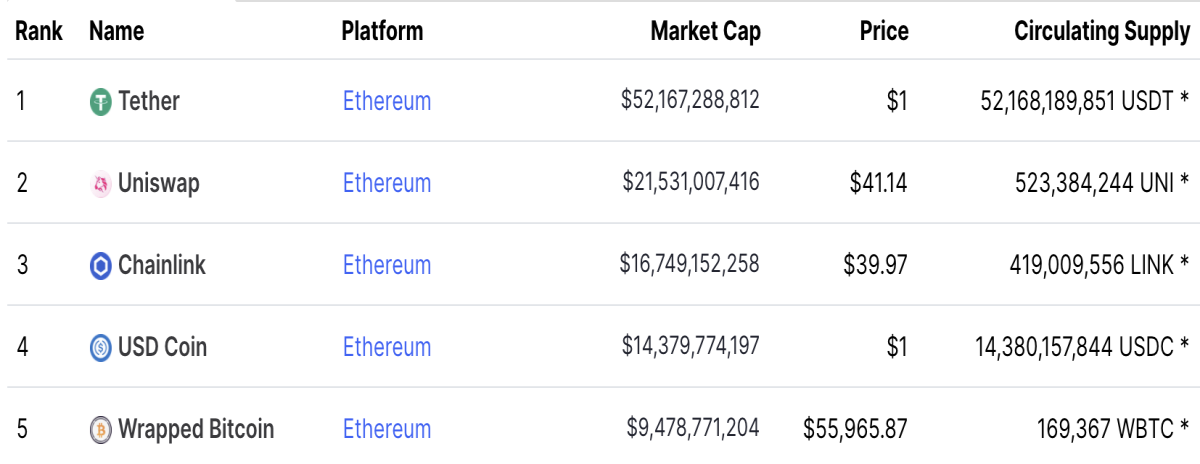Open the Uniswap token name
This screenshot has width=1200, height=464.
click(159, 183)
